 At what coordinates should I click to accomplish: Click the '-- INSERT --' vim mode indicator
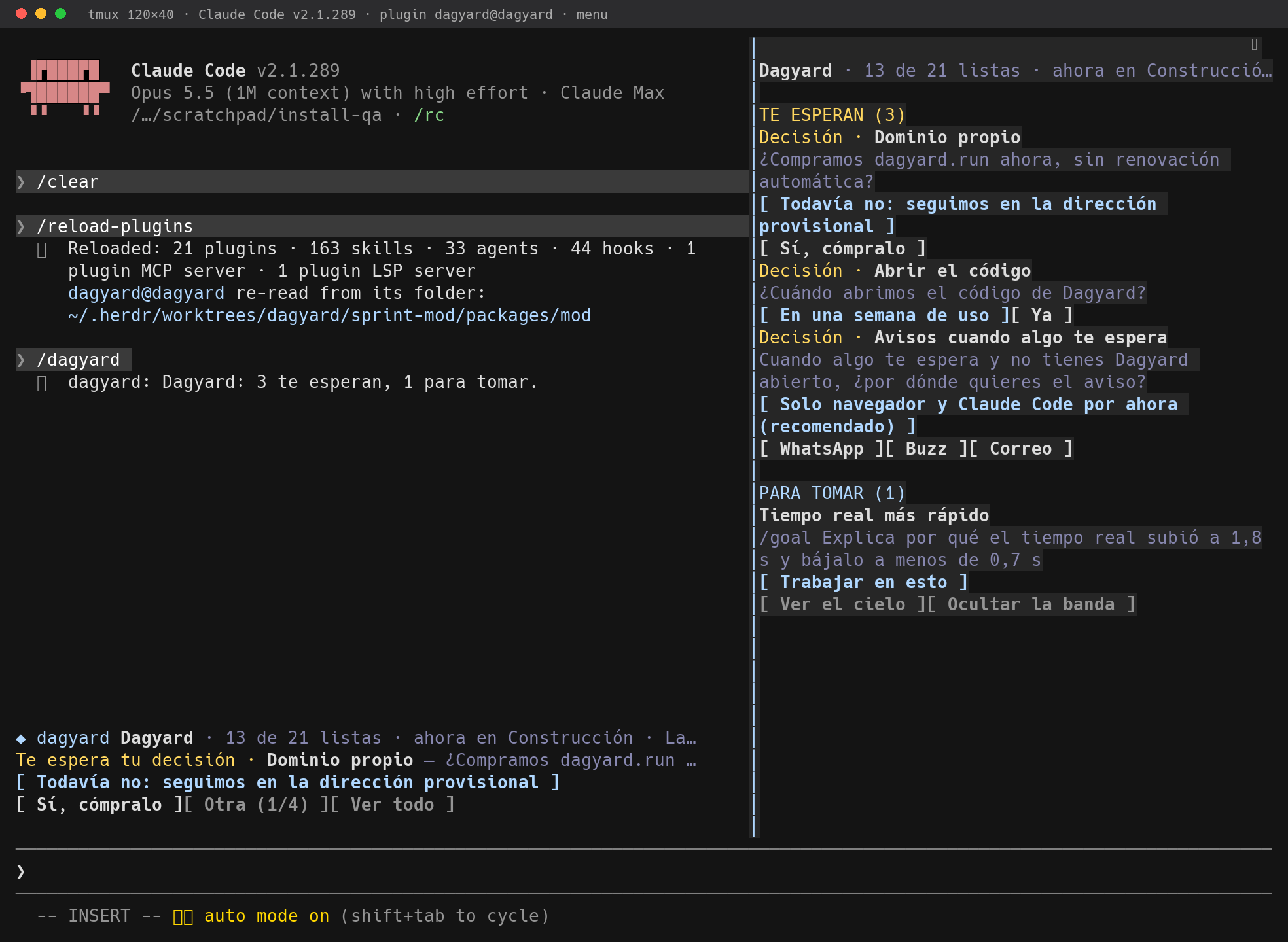pos(99,916)
